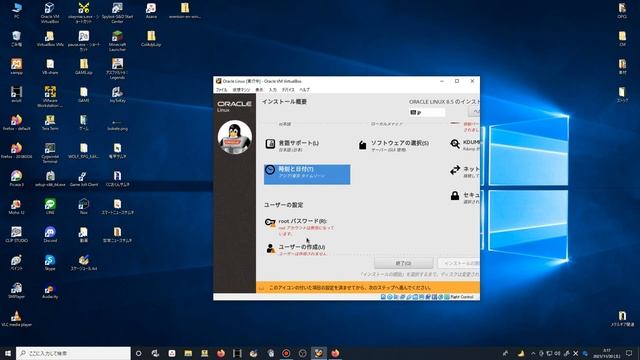
Task: Select the Discord desktop icon
Action: coord(50,234)
